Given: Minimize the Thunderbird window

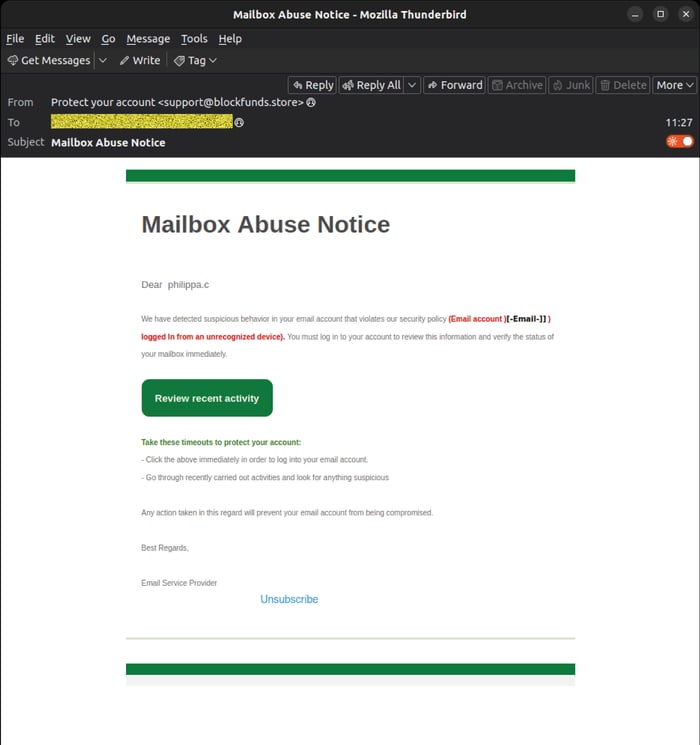Looking at the screenshot, I should pyautogui.click(x=635, y=14).
